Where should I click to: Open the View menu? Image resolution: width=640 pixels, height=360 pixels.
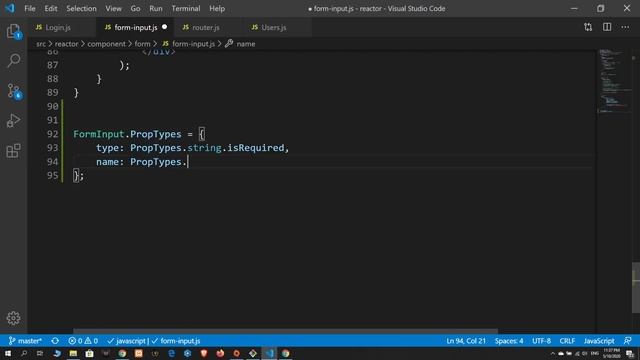coord(113,9)
